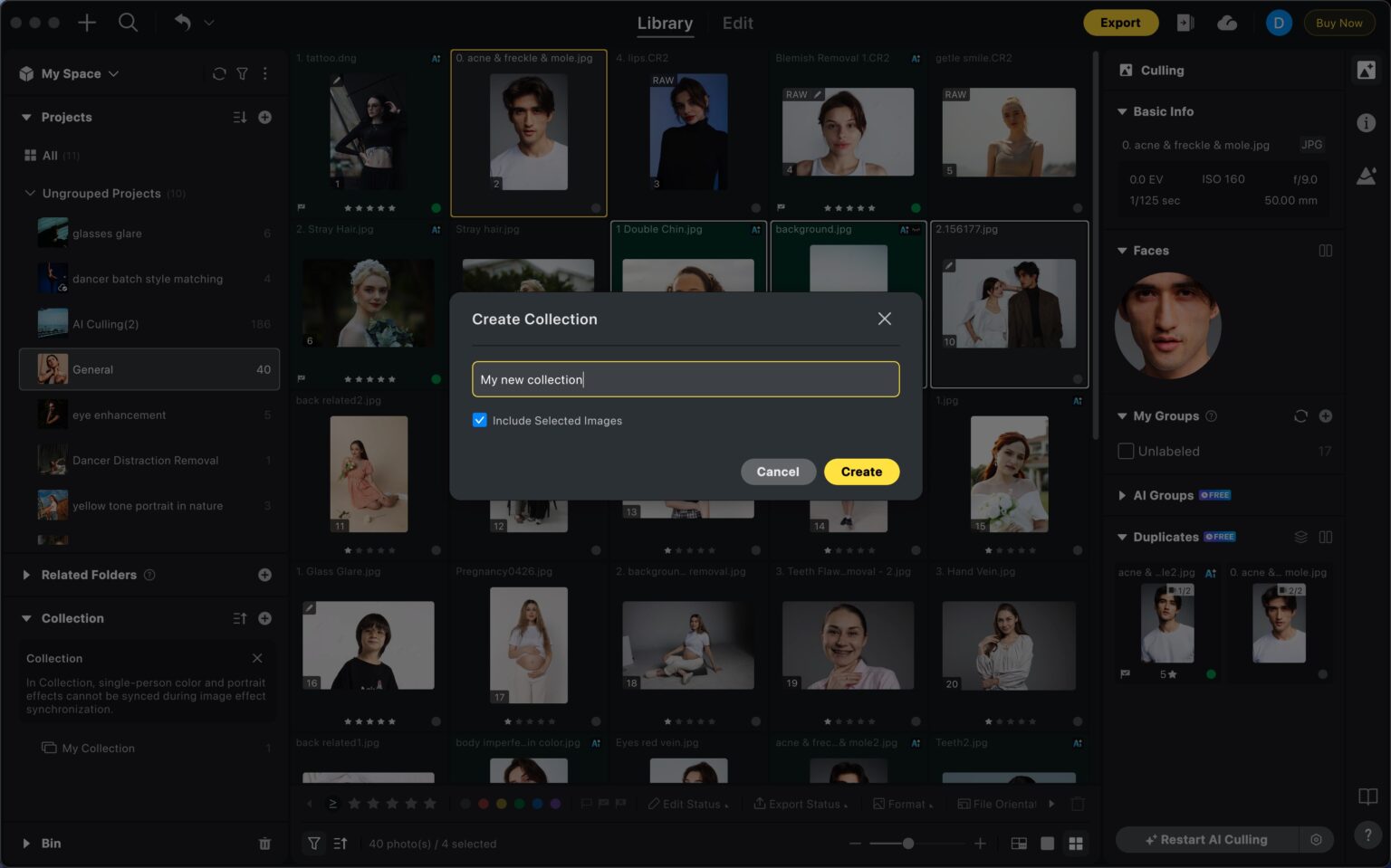Open the compare view icon in Faces section
The image size is (1391, 868).
[1326, 251]
